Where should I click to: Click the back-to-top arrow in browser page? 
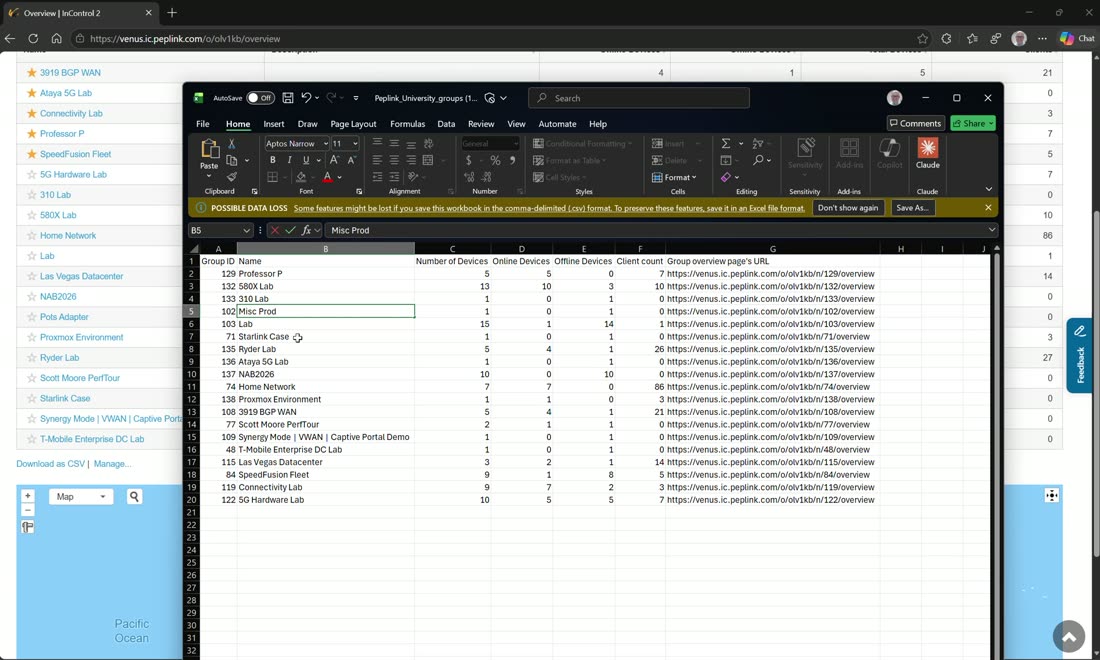[x=1068, y=637]
